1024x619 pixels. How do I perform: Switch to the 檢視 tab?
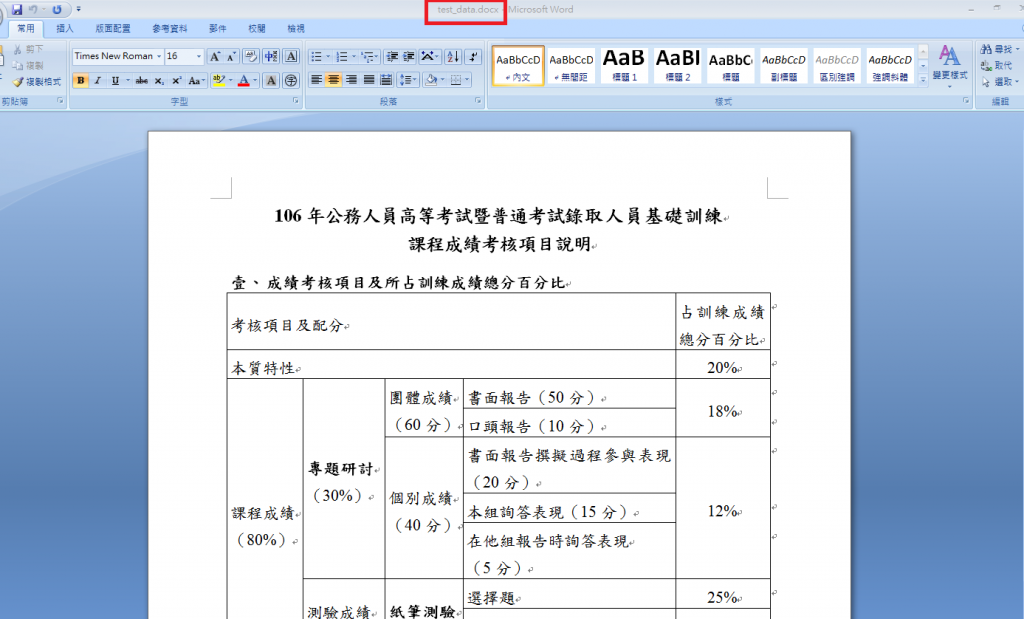(x=296, y=29)
